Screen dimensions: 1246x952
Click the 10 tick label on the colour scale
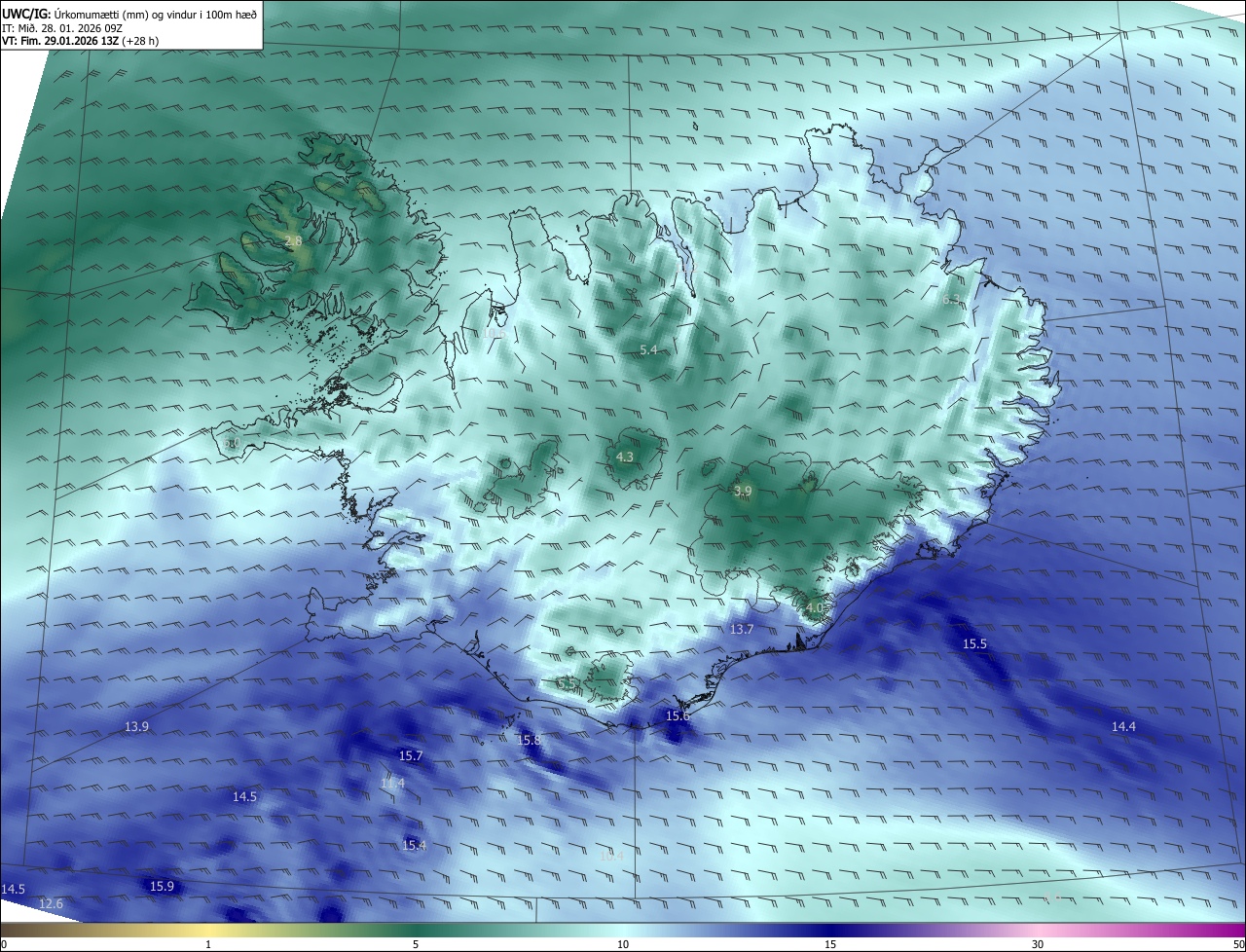point(623,944)
